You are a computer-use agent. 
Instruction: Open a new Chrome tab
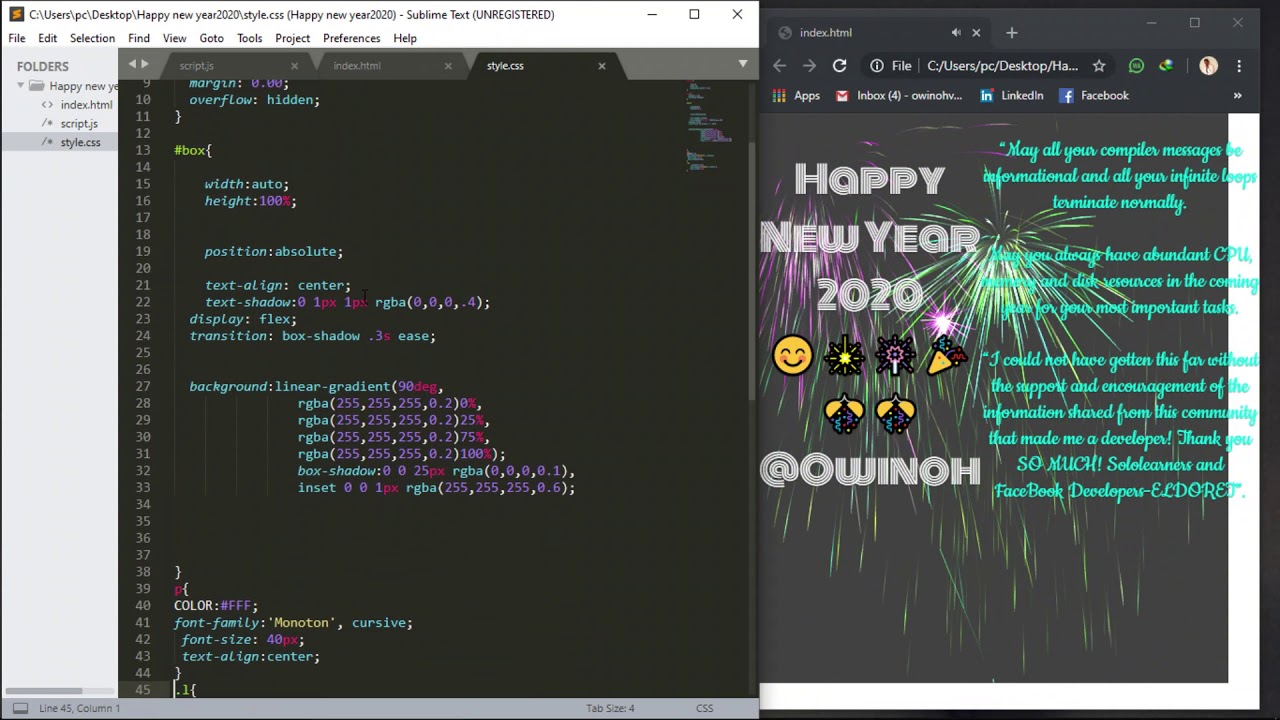(x=1011, y=32)
